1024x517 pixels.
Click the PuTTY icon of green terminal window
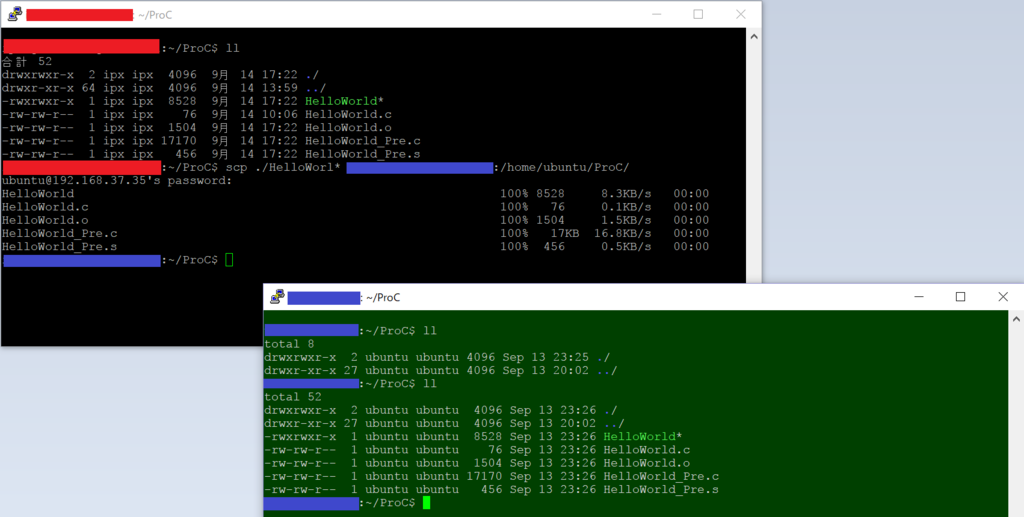(278, 297)
